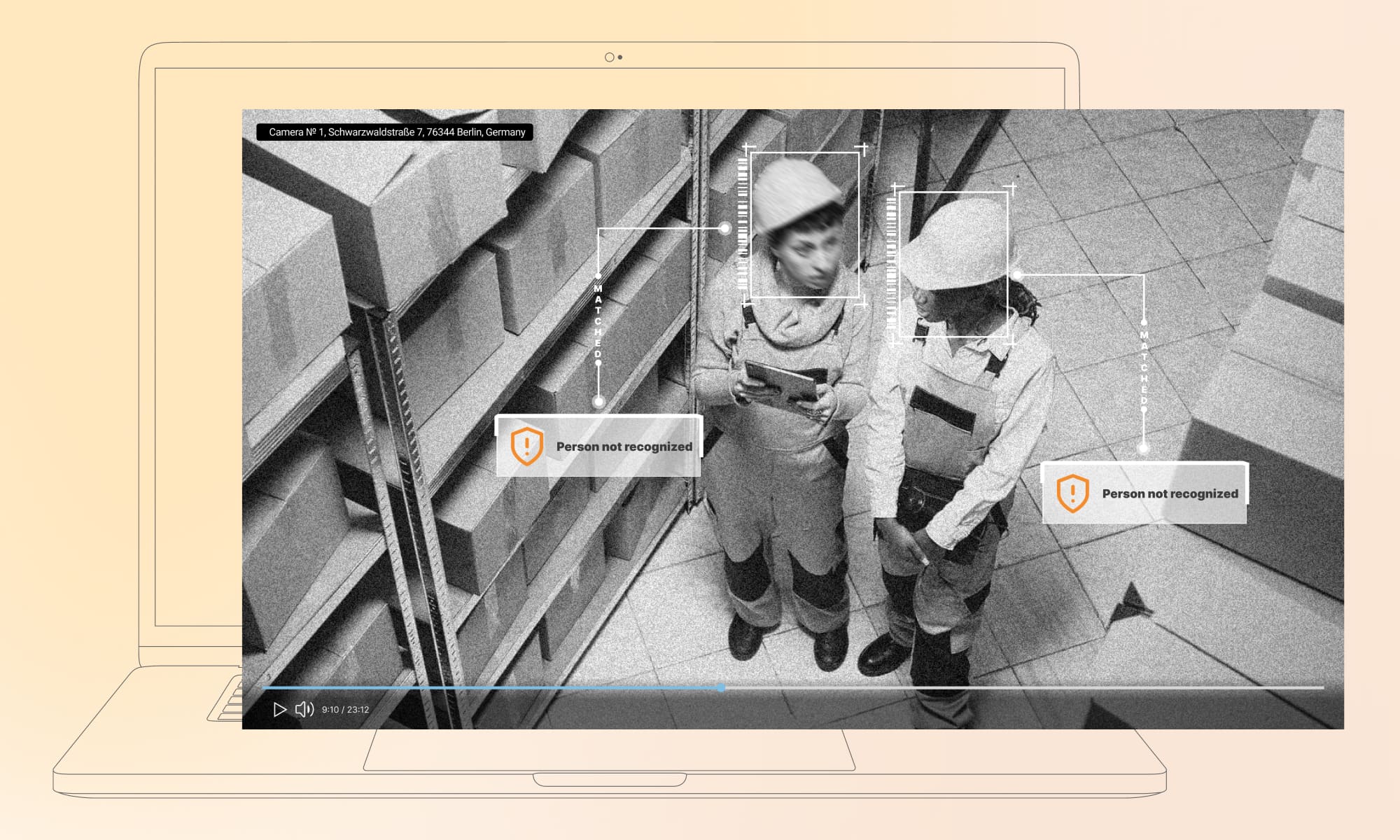1400x840 pixels.
Task: Click the laptop trackpad outline
Action: (x=609, y=749)
